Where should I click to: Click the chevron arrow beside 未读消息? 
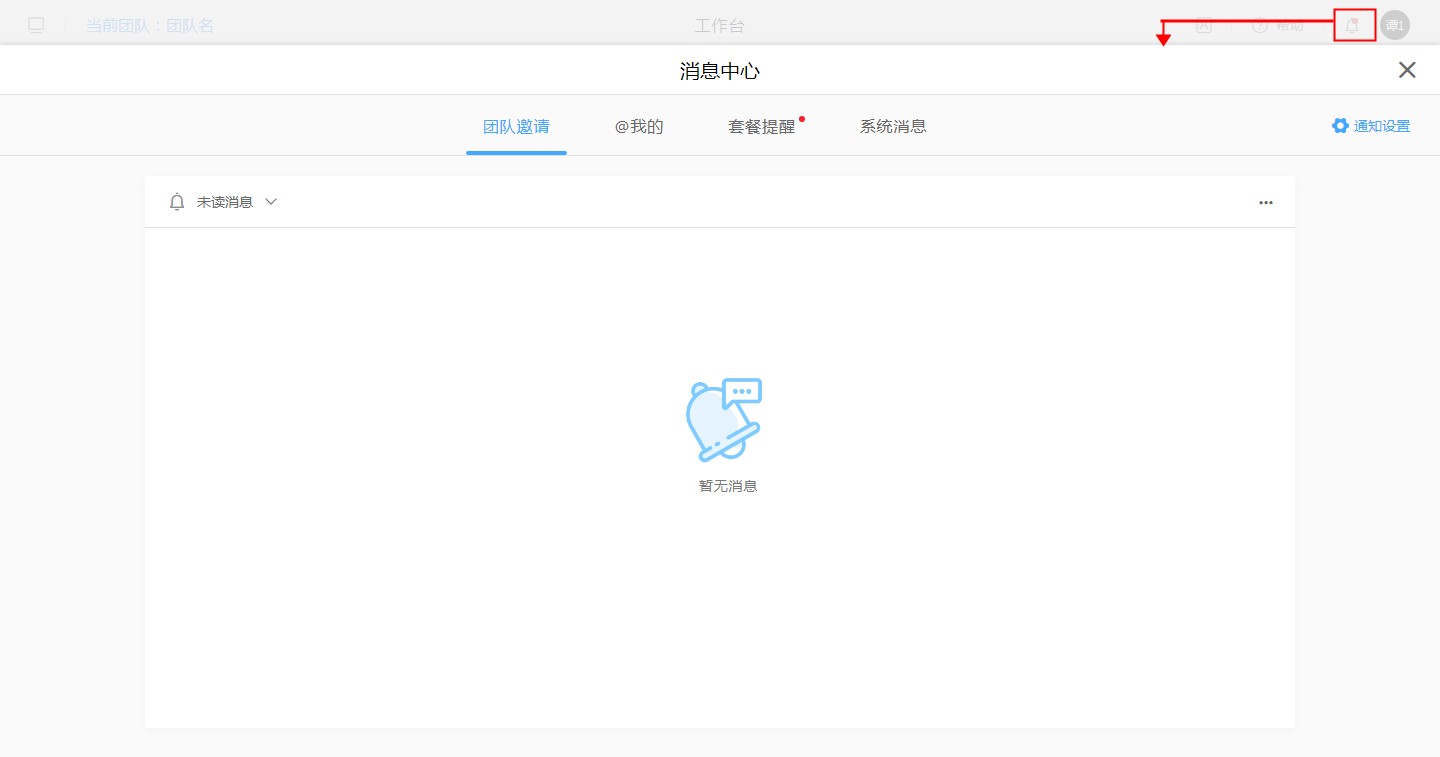click(271, 202)
